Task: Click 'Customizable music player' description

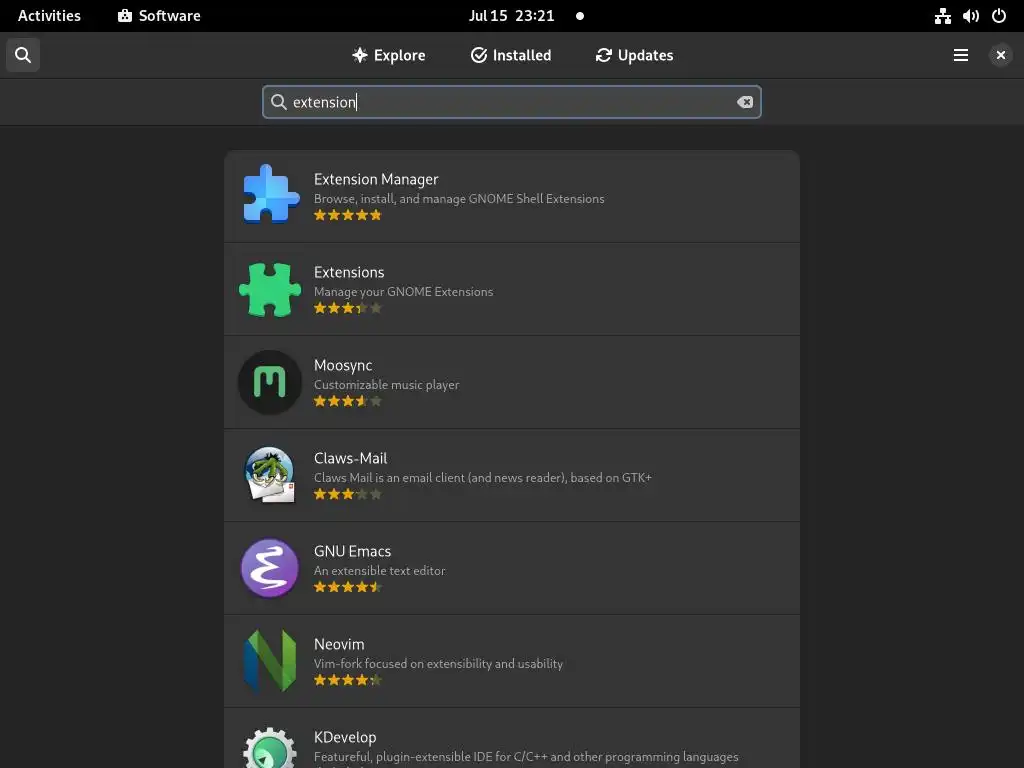Action: (x=387, y=385)
